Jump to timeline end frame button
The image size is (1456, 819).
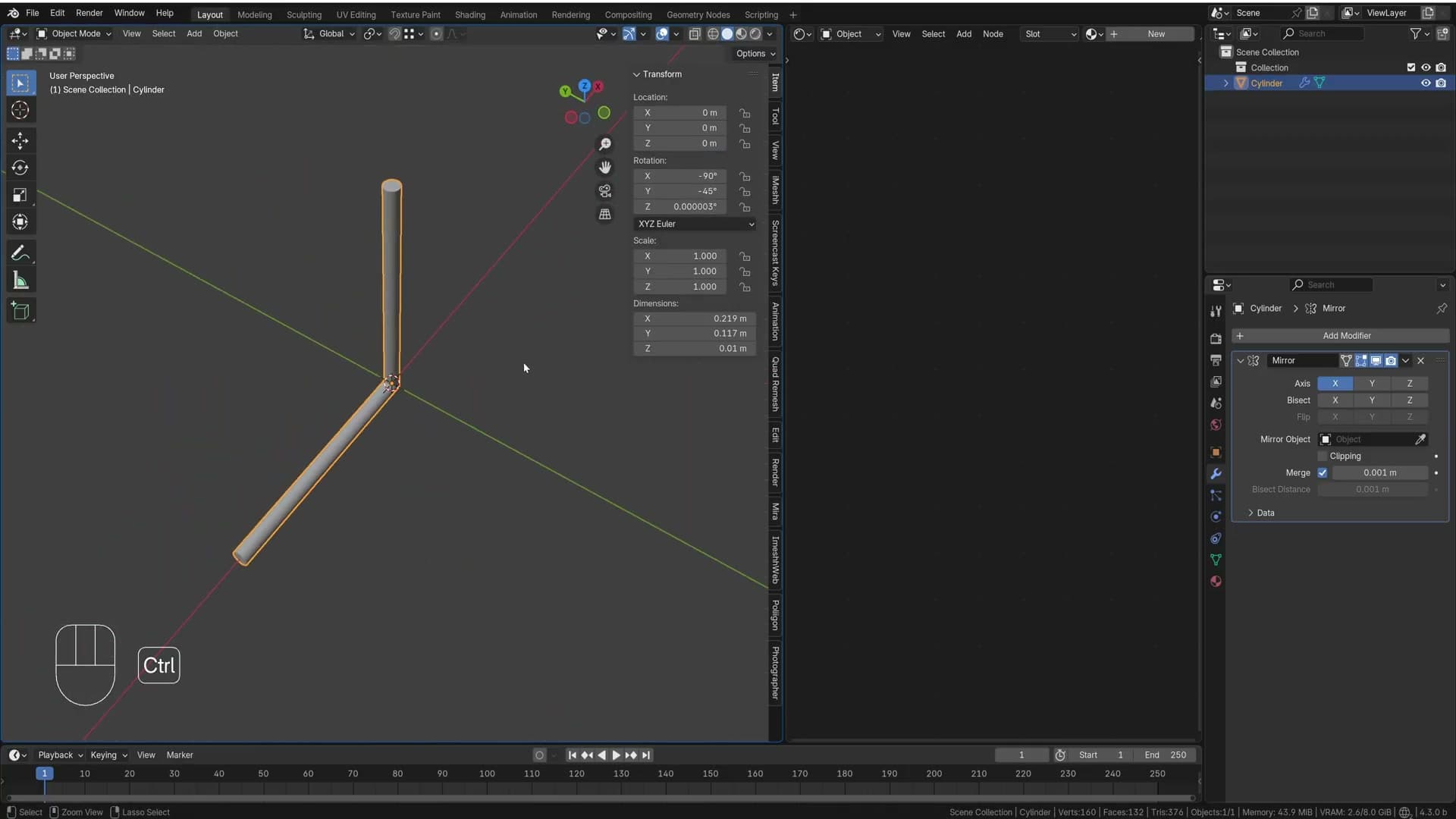point(646,755)
